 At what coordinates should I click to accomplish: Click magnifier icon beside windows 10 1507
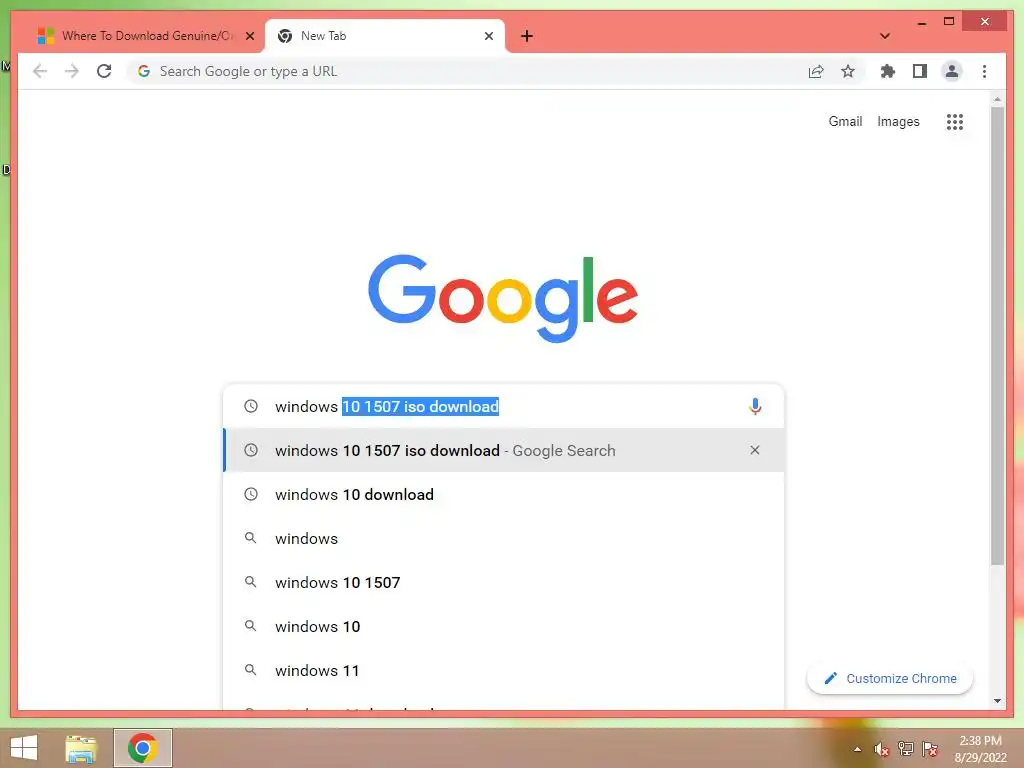click(x=251, y=581)
